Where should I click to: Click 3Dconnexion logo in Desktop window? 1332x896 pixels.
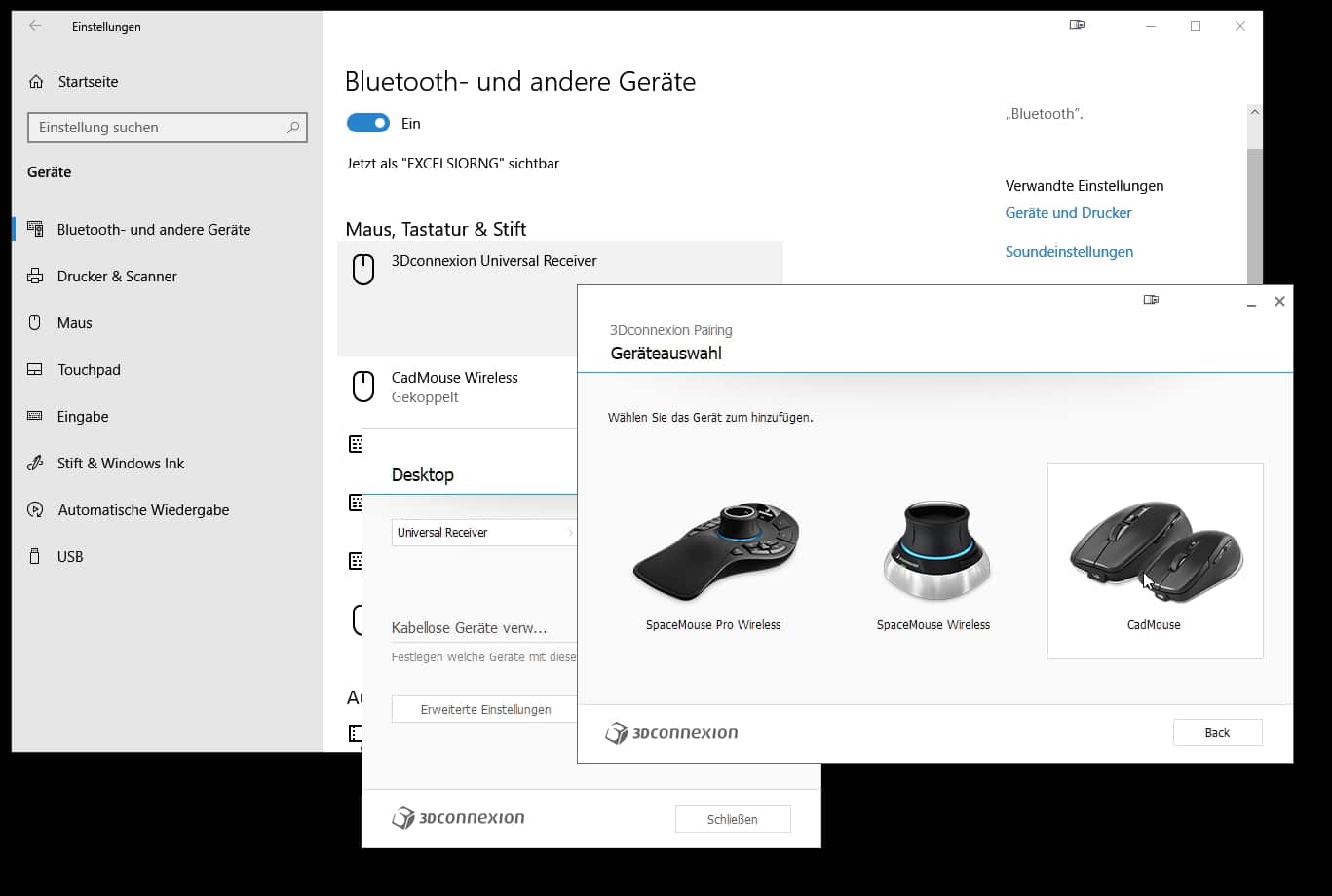click(458, 818)
